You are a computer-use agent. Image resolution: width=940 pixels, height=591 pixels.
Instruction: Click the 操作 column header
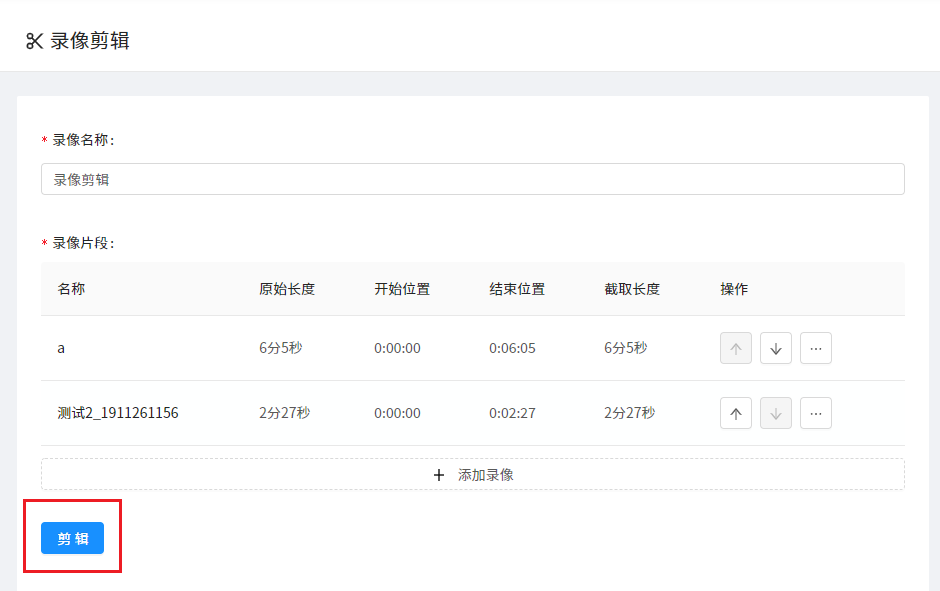(734, 289)
